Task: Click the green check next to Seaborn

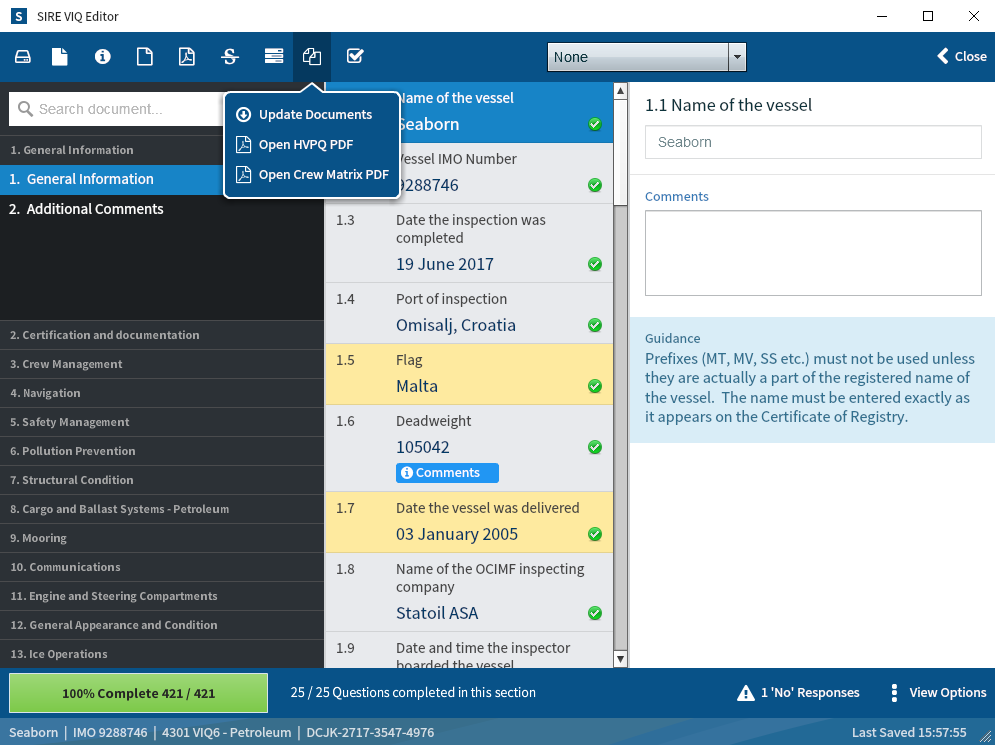Action: [x=595, y=124]
